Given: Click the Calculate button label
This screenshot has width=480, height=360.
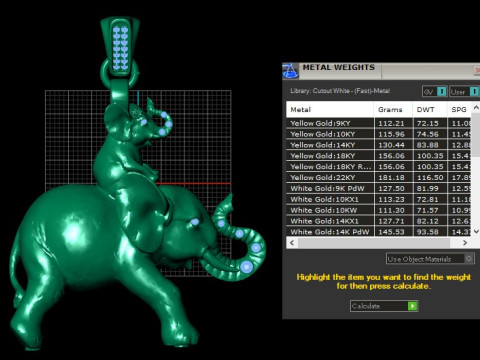Looking at the screenshot, I should (366, 306).
